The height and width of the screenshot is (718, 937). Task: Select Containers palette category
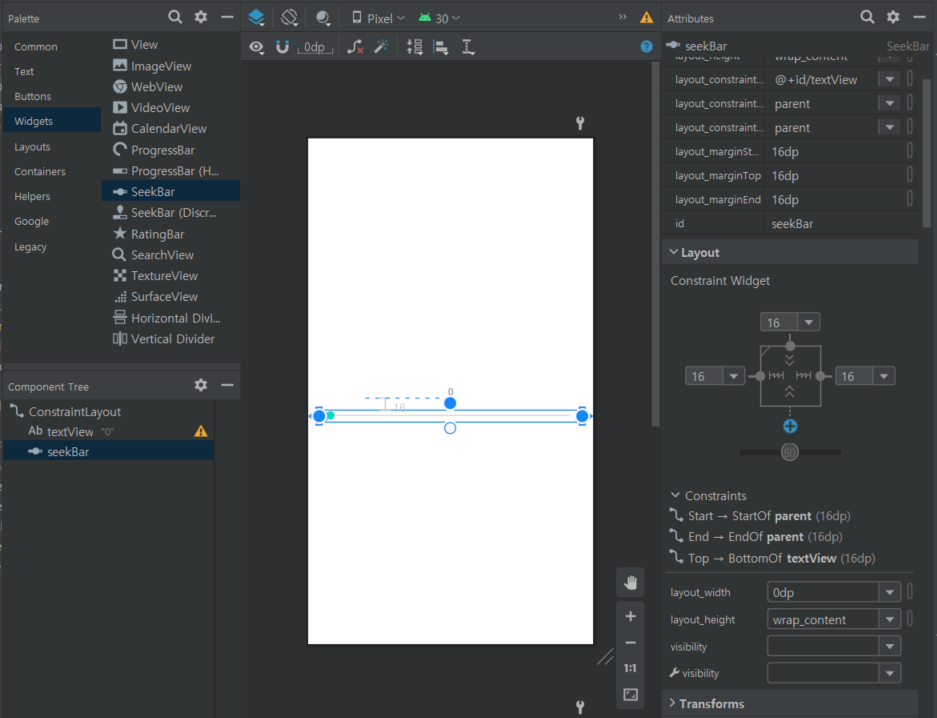point(40,171)
